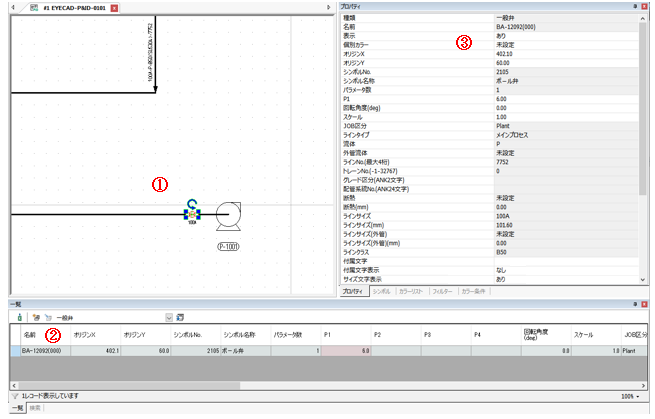
Task: Click the シンボル名称 column header
Action: (x=246, y=335)
